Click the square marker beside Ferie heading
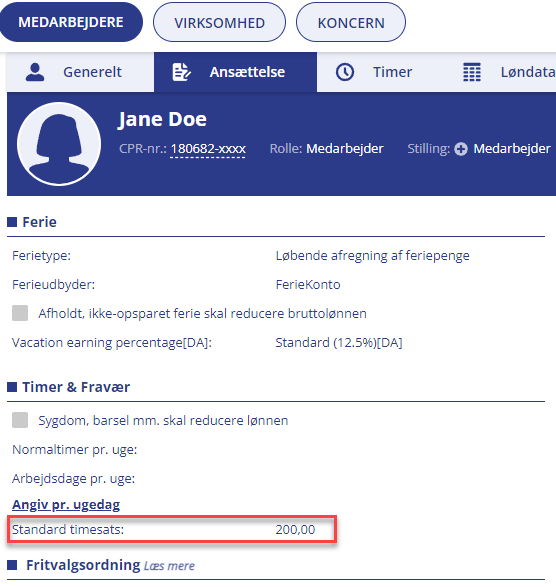Viewport: 556px width, 587px height. click(12, 222)
